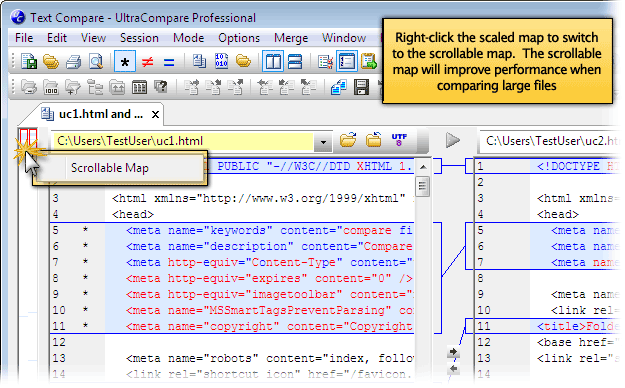Open the Edit menu
625x388 pixels.
click(x=57, y=38)
